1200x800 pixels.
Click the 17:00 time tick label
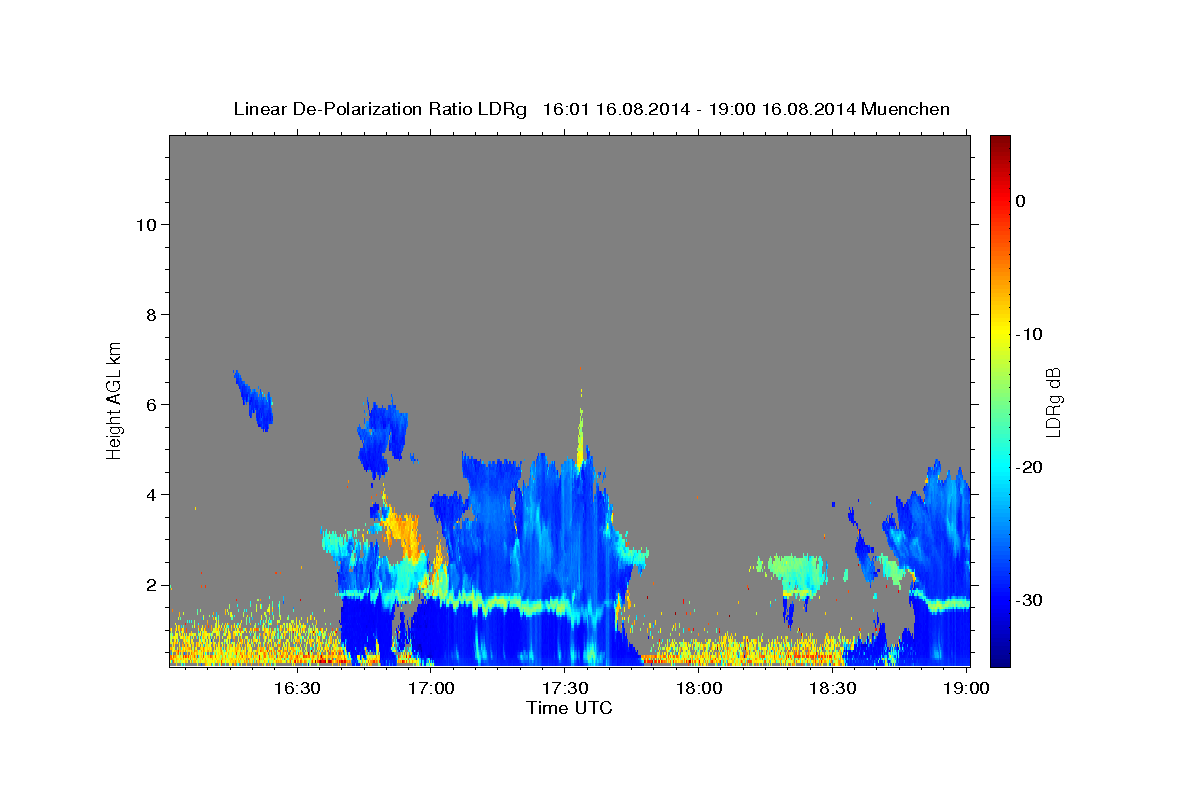[x=432, y=688]
